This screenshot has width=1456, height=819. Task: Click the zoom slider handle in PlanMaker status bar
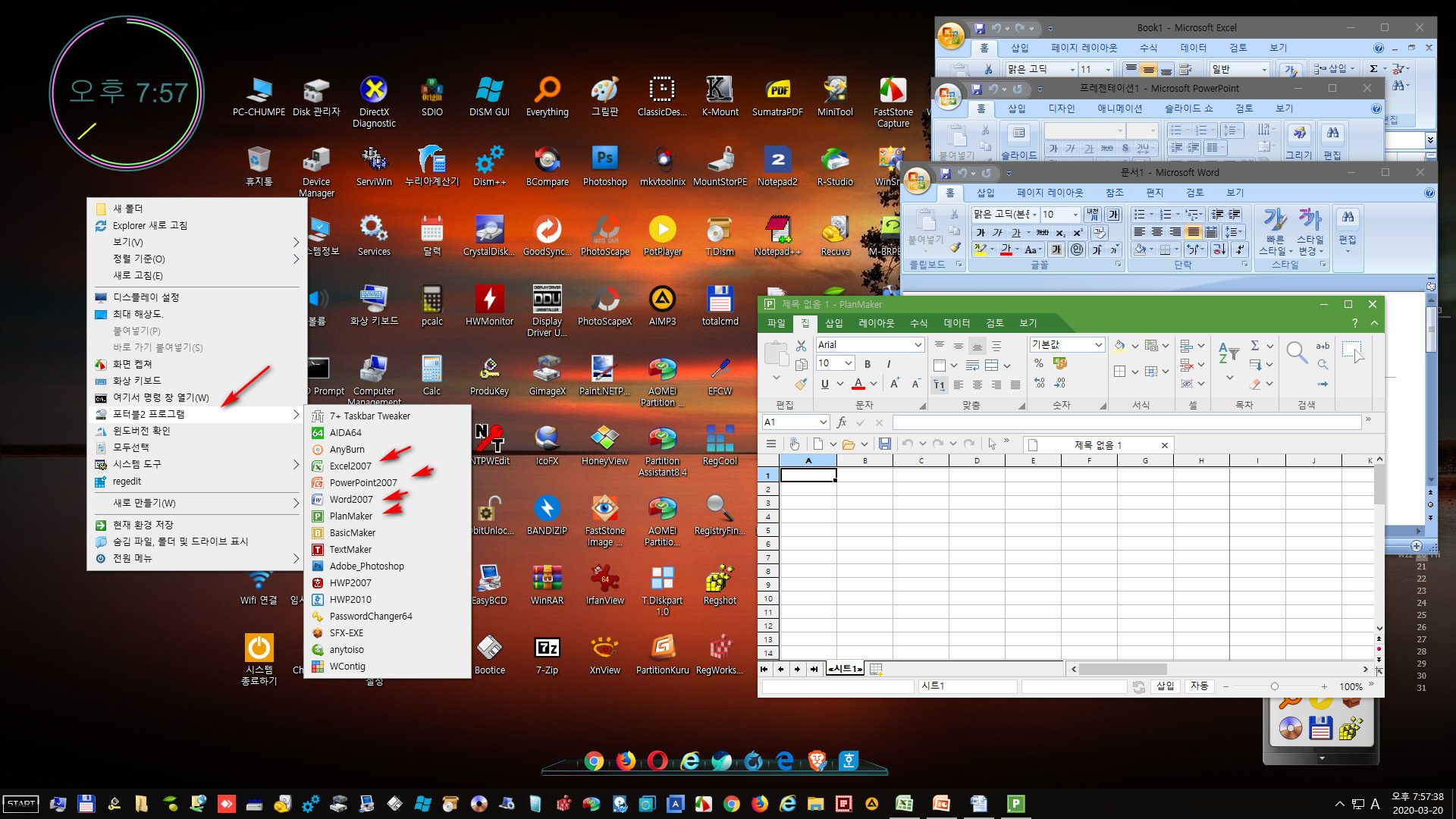[x=1275, y=686]
